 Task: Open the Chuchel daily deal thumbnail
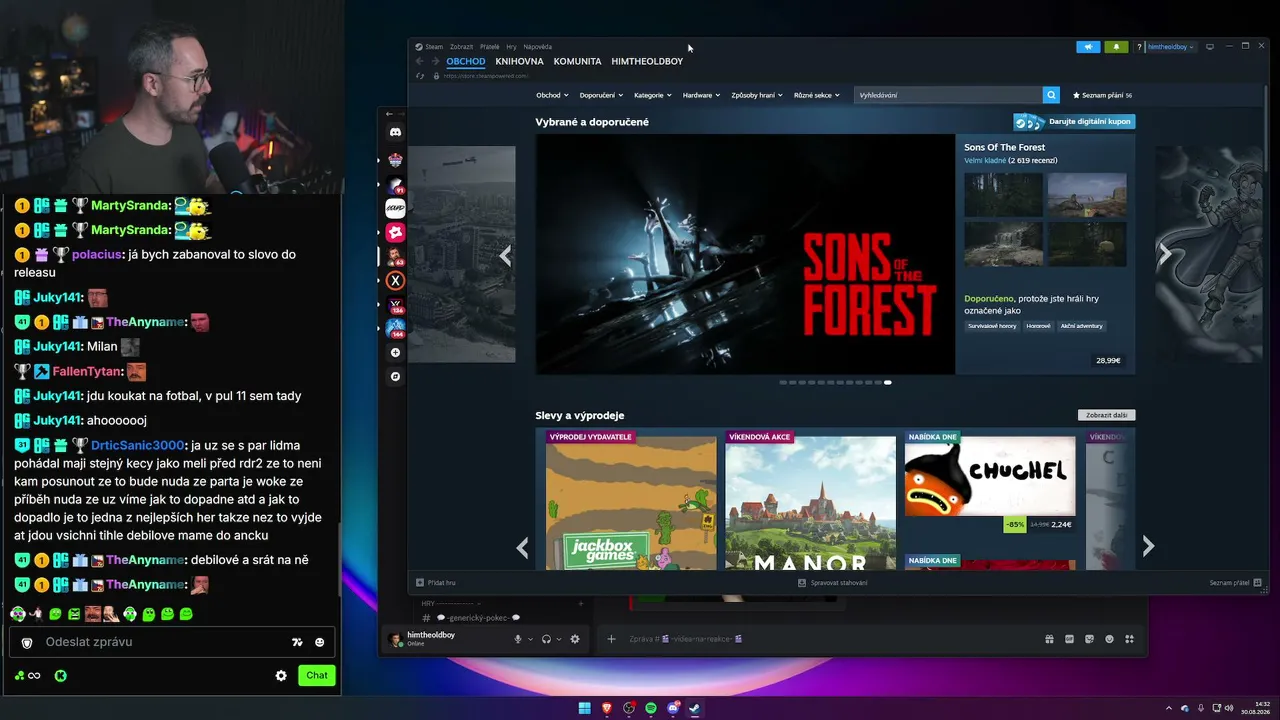[x=990, y=476]
